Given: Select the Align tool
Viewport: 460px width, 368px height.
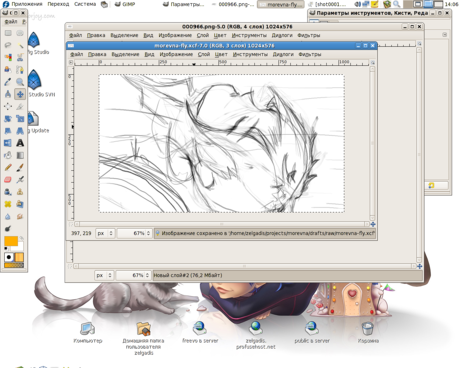Looking at the screenshot, I should pos(8,106).
